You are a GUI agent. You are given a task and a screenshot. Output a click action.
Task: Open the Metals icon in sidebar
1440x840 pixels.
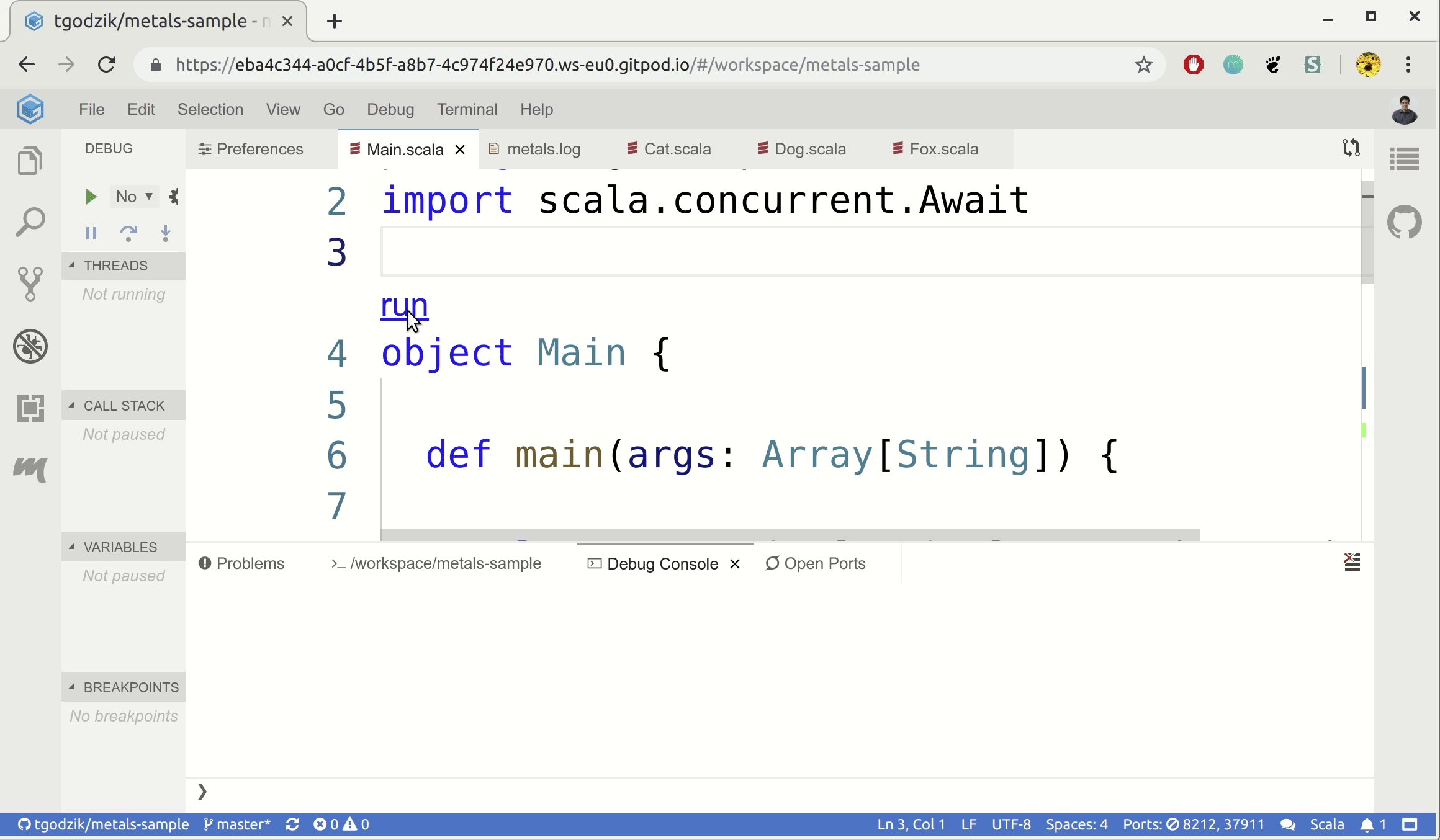(x=30, y=468)
